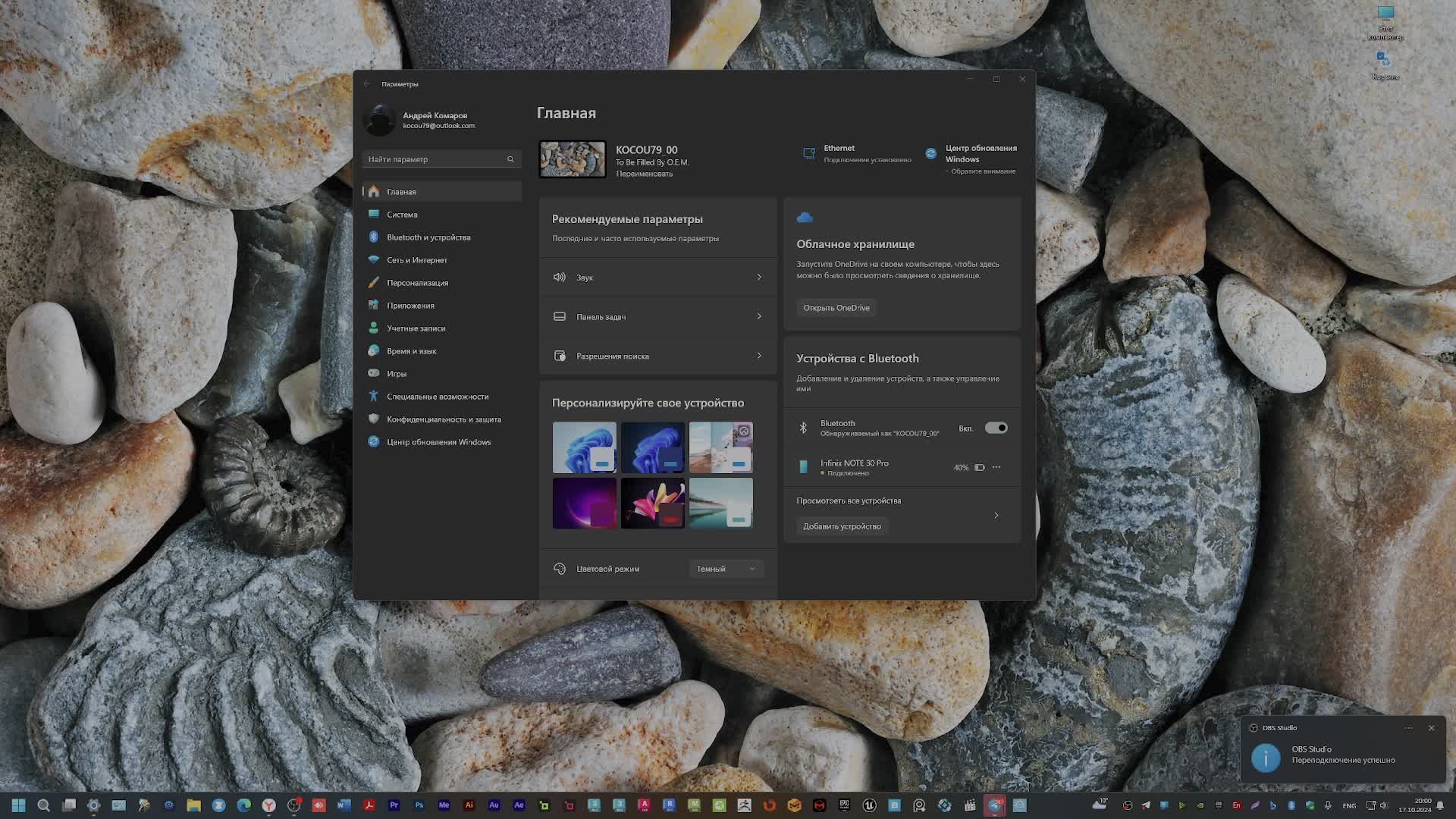Select the dark blue bloom theme
The width and height of the screenshot is (1456, 819).
tap(653, 447)
